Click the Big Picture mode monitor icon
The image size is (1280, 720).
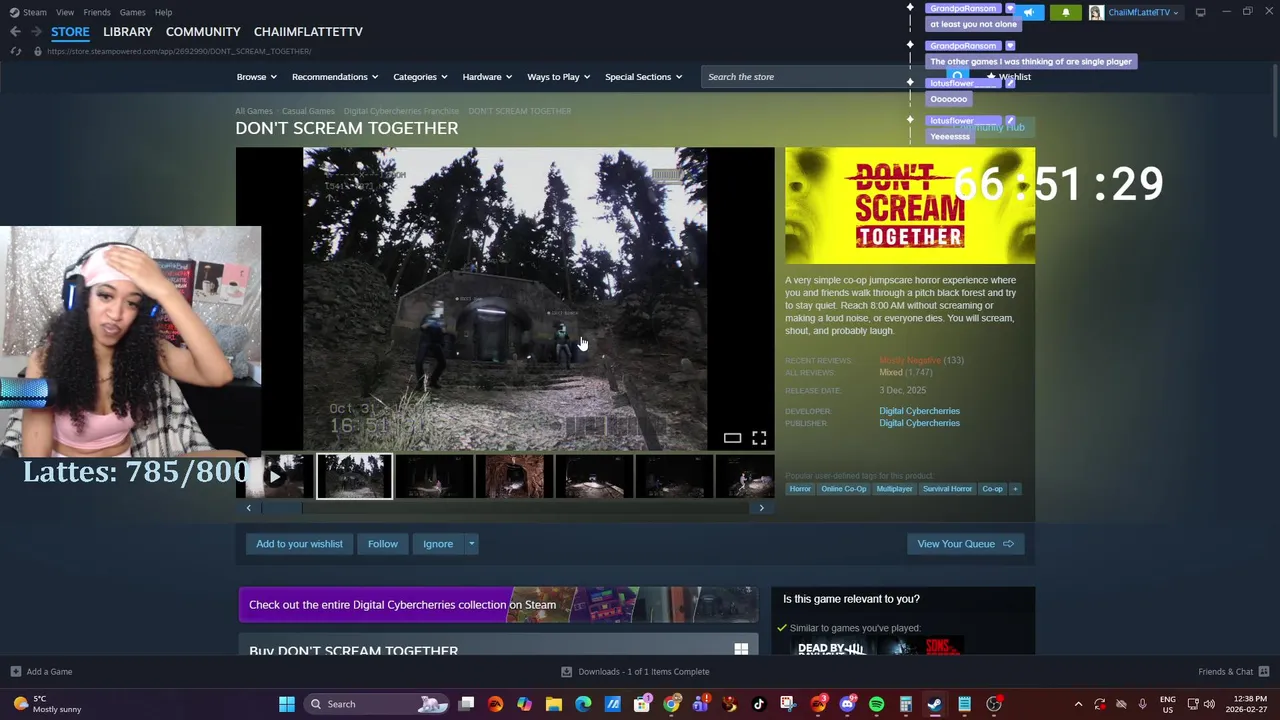(x=1200, y=12)
